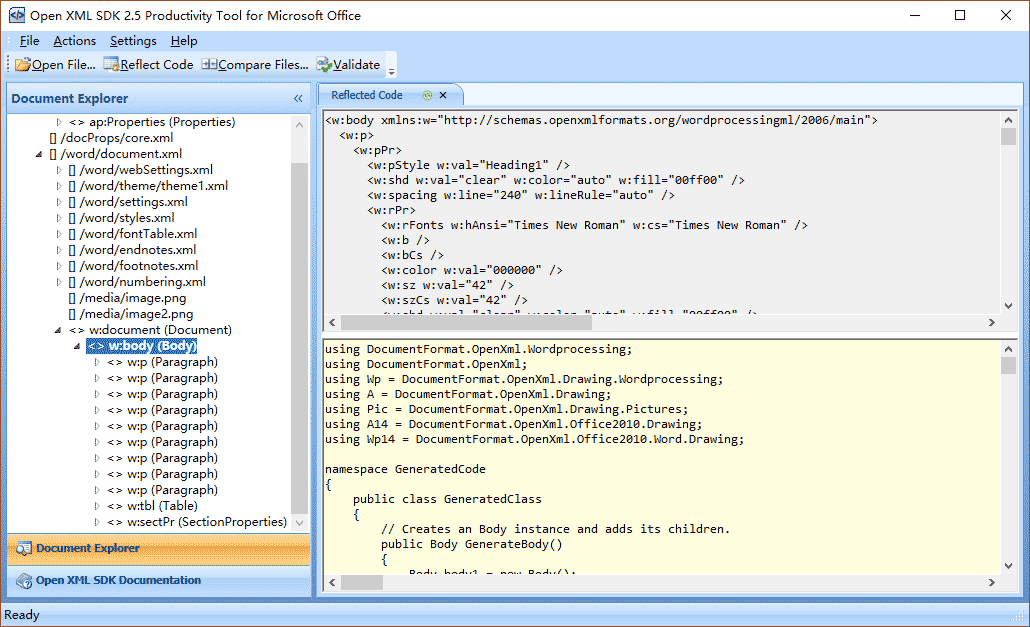The image size is (1030, 627).
Task: Expand the w:tbl (Table) node
Action: [x=97, y=506]
